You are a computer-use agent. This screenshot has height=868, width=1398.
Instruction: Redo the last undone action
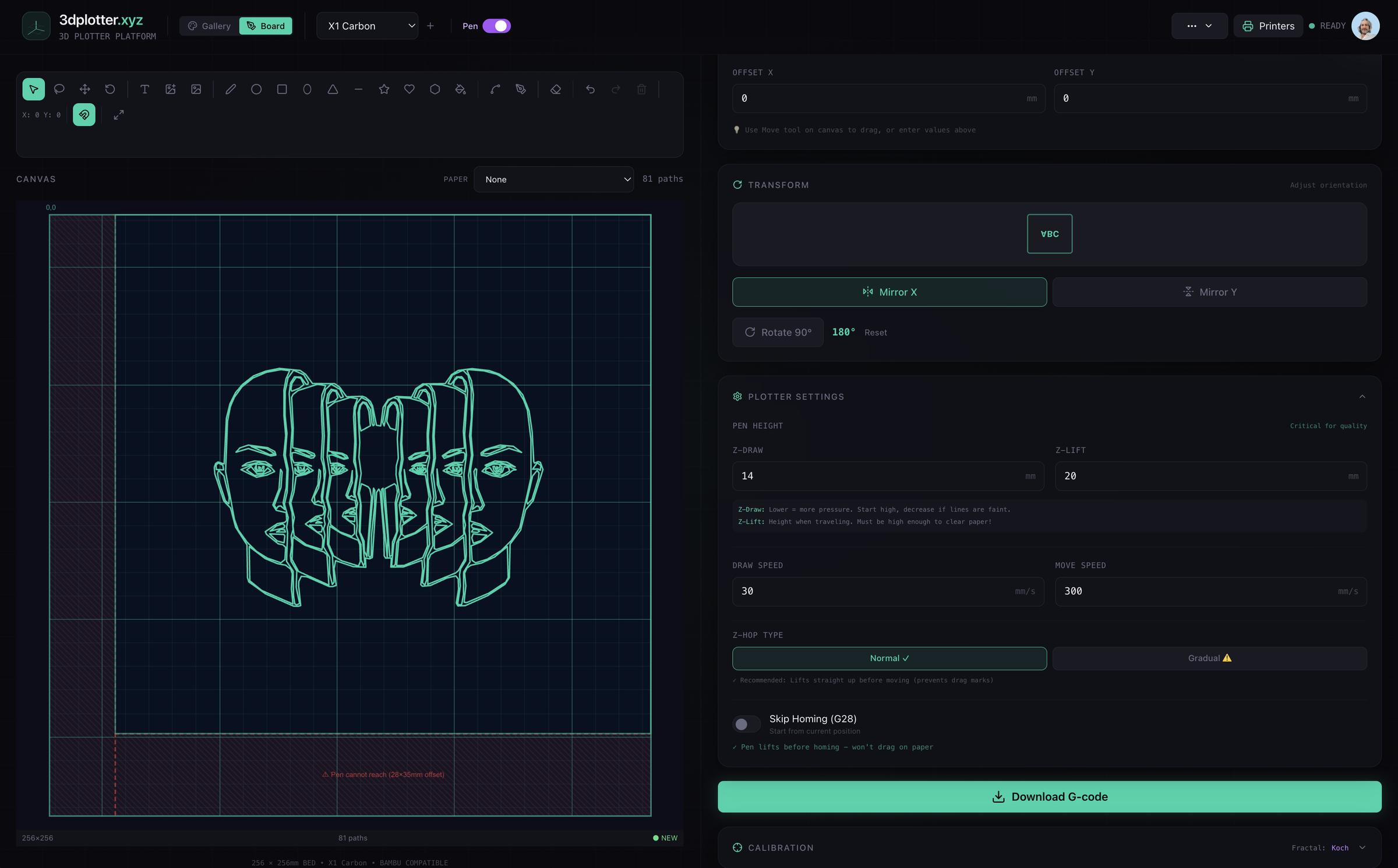click(616, 89)
